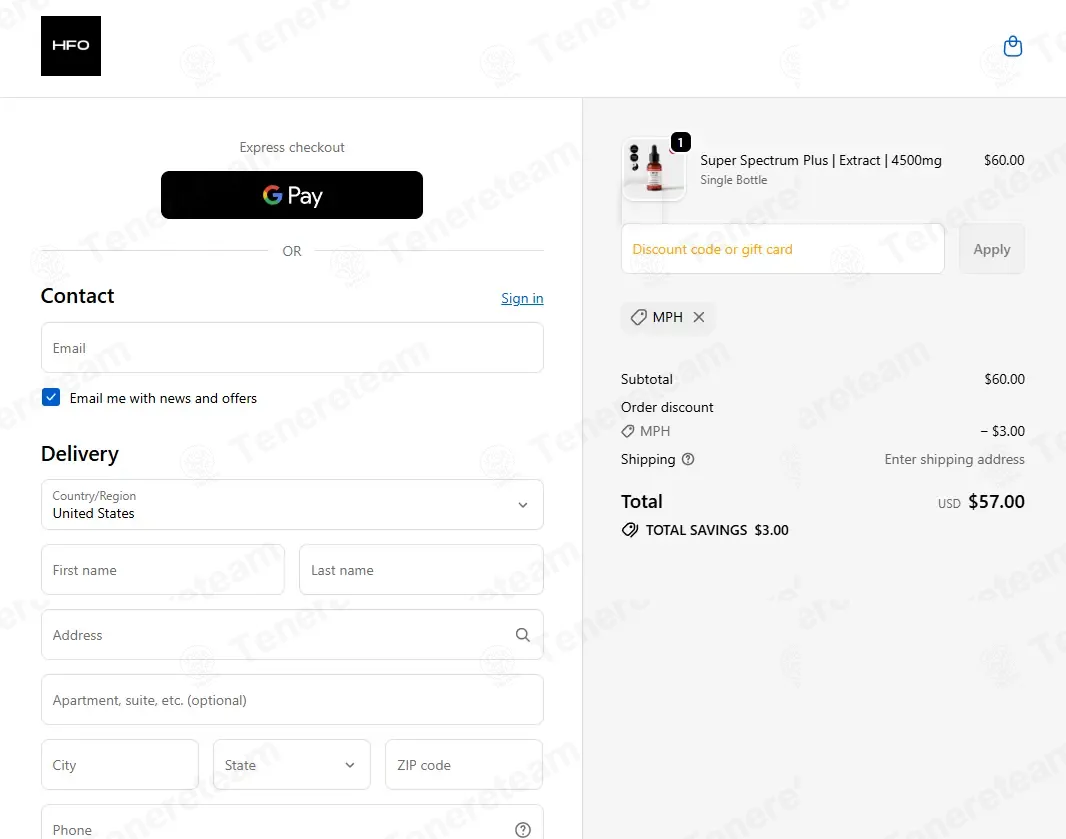Click the MPH tag icon under Order discount
The width and height of the screenshot is (1066, 839).
(x=627, y=431)
